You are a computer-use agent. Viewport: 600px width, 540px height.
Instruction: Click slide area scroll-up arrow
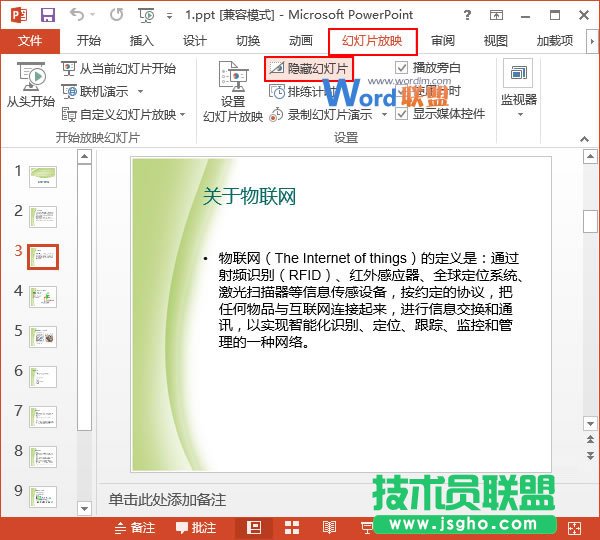point(590,157)
